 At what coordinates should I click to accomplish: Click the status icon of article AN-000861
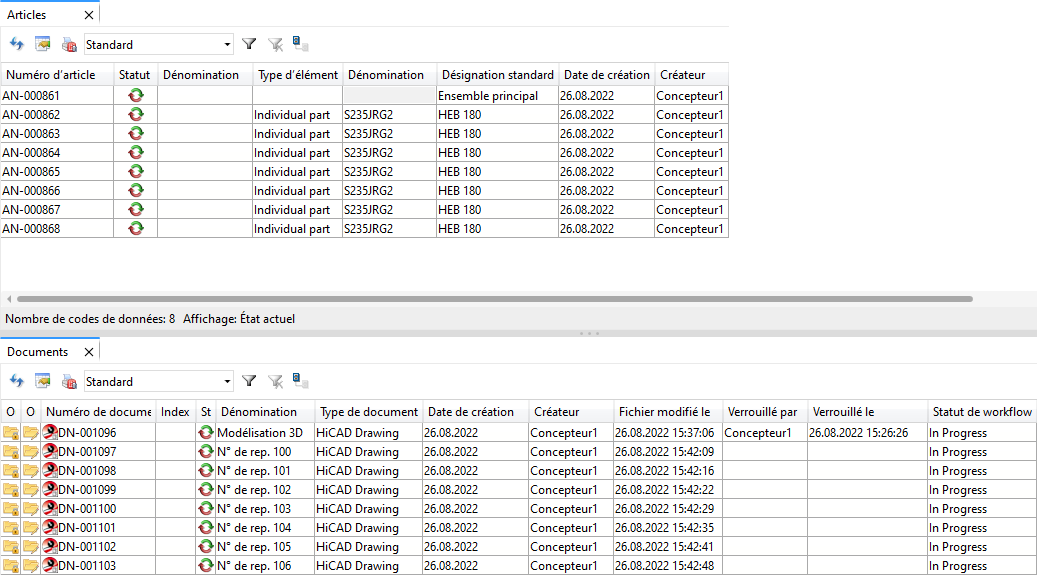[x=135, y=96]
